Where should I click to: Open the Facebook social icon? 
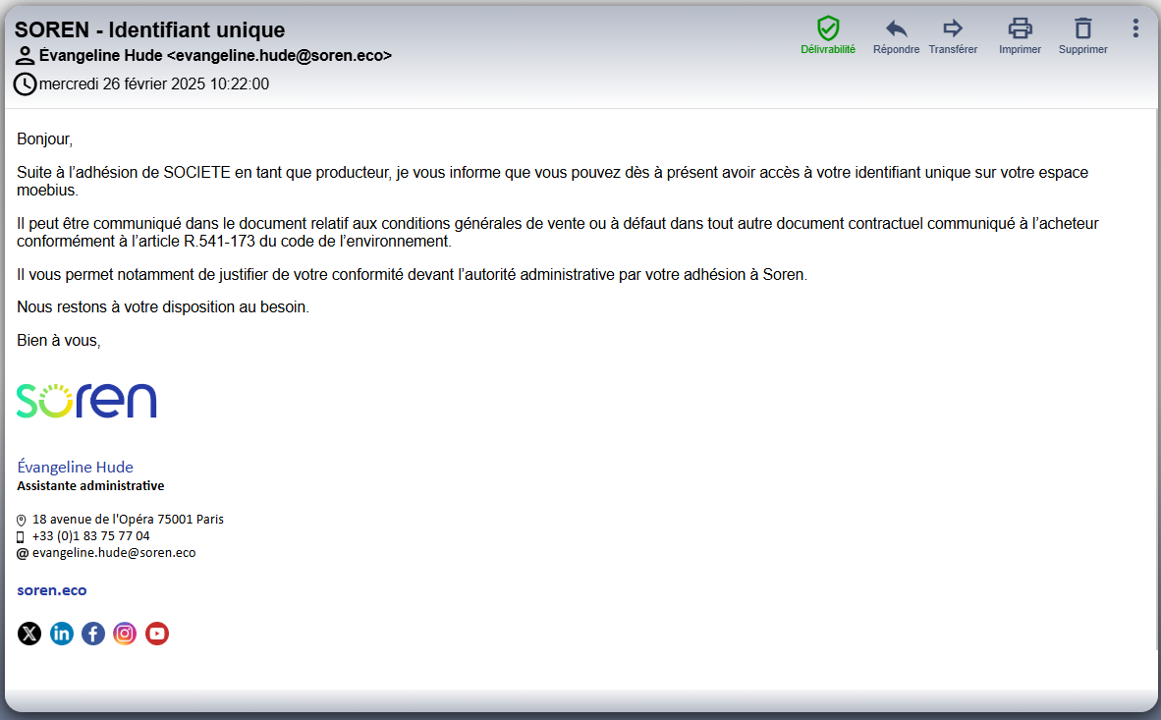pos(93,633)
